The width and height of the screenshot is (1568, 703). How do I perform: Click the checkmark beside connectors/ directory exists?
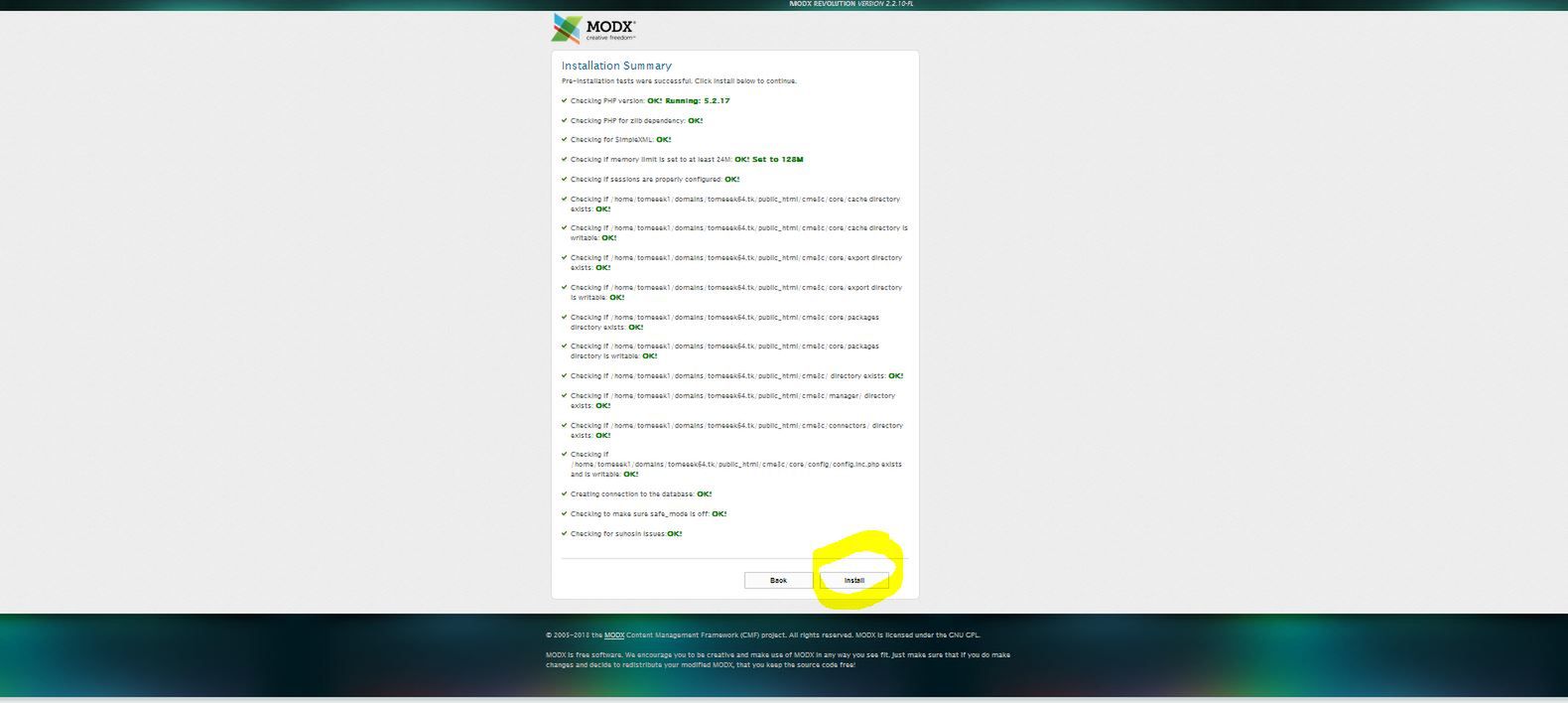click(x=565, y=425)
